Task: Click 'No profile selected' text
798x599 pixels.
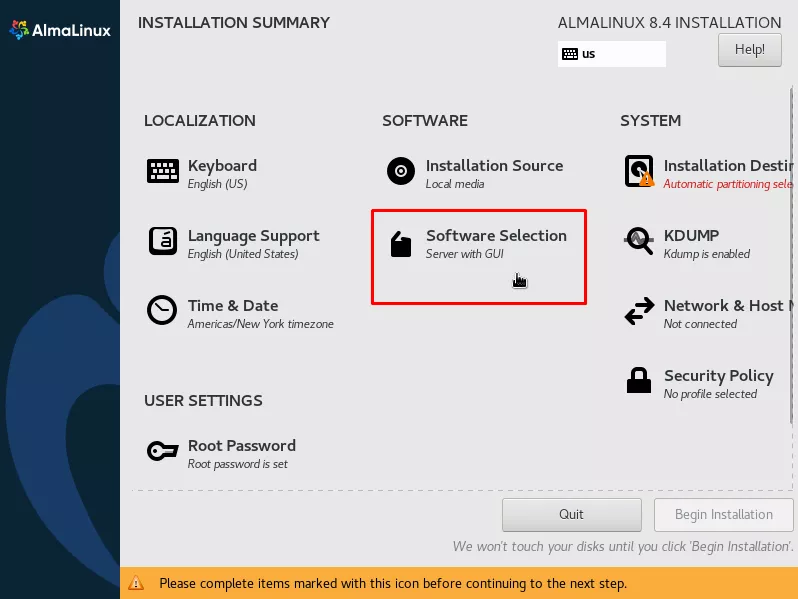Action: point(710,394)
